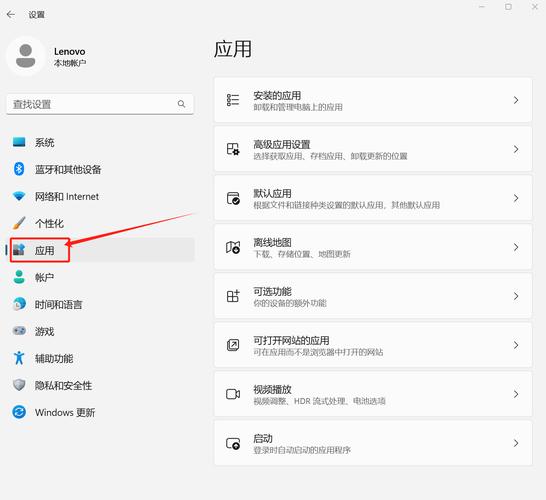The image size is (546, 500).
Task: Click the list icon of 安装的应用
Action: tap(233, 100)
